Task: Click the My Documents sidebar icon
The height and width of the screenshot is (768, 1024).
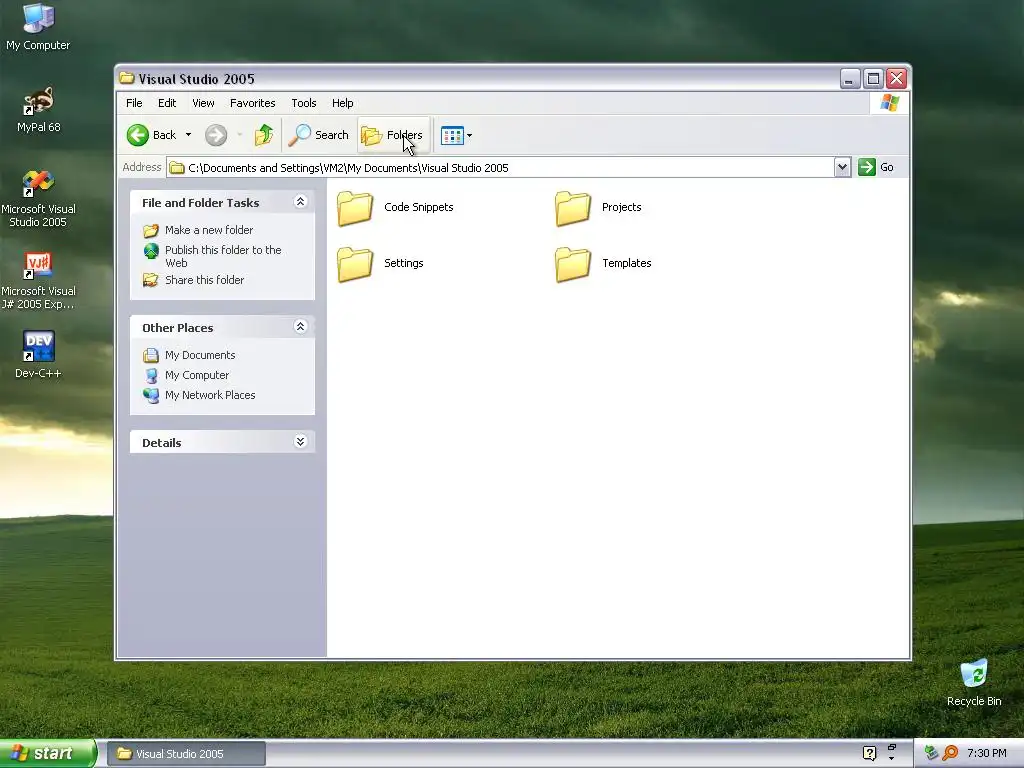Action: (x=151, y=355)
